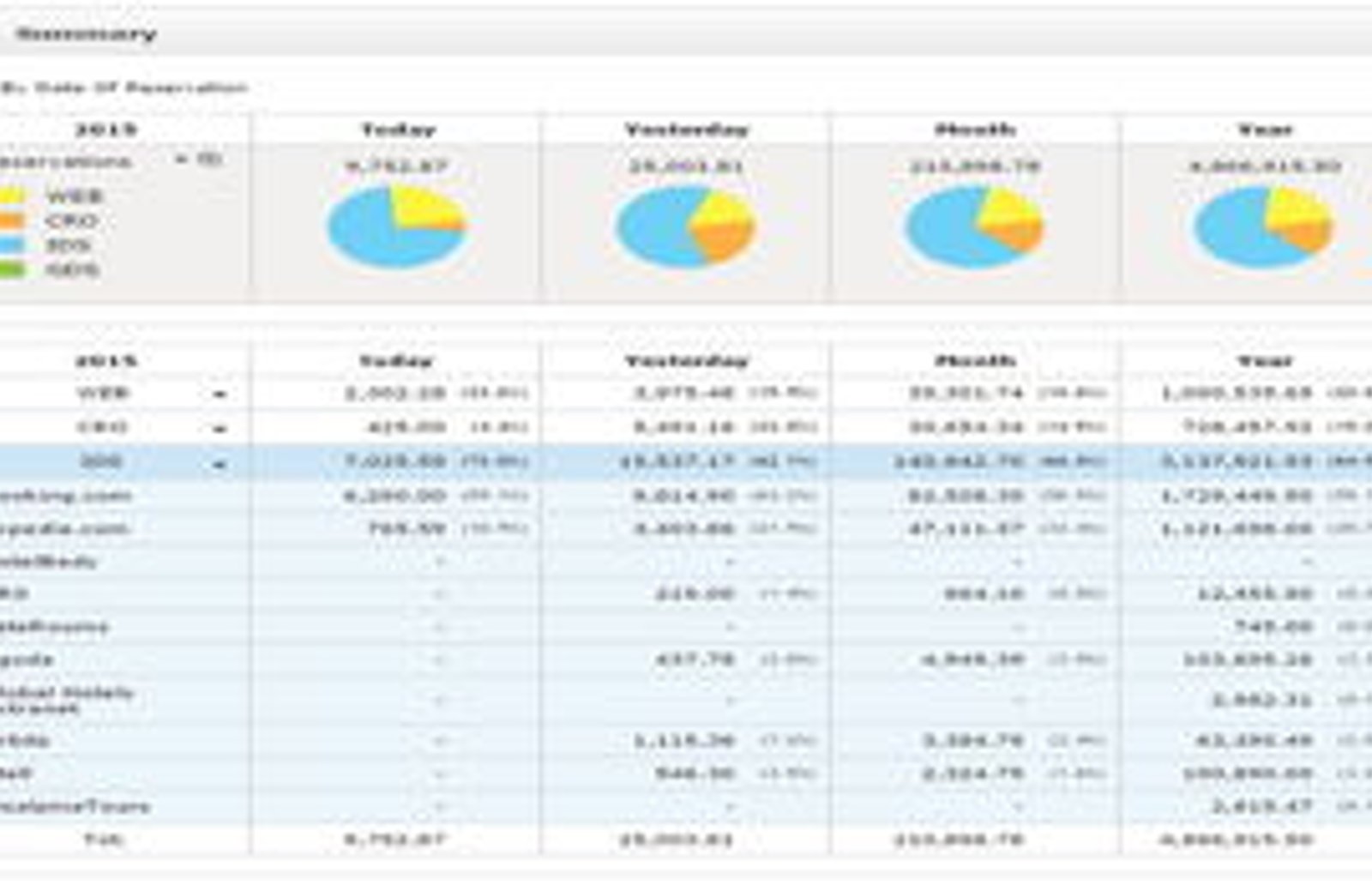
Task: Click the Yesterday header above the pie charts
Action: [x=687, y=130]
